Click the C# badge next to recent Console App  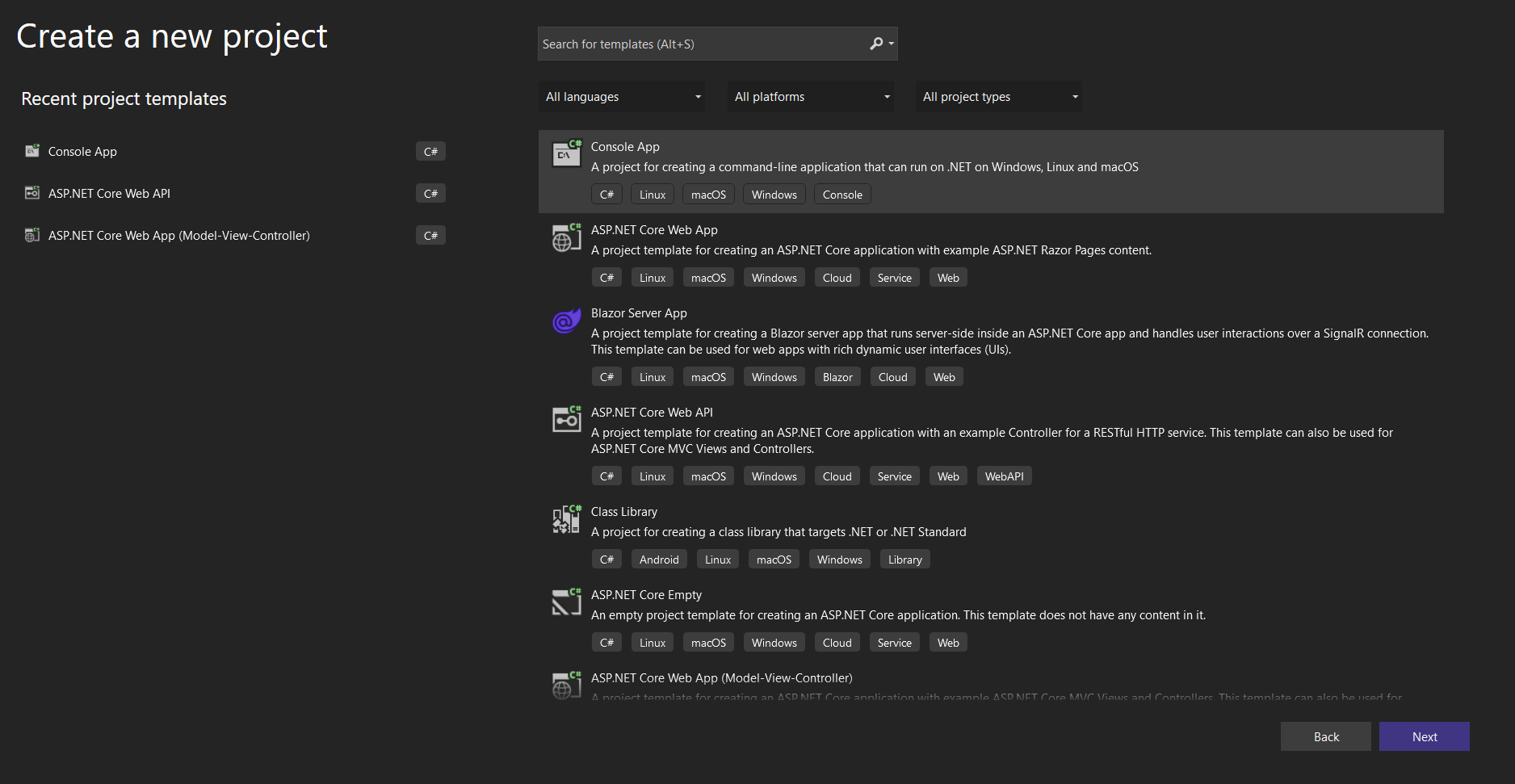tap(430, 151)
